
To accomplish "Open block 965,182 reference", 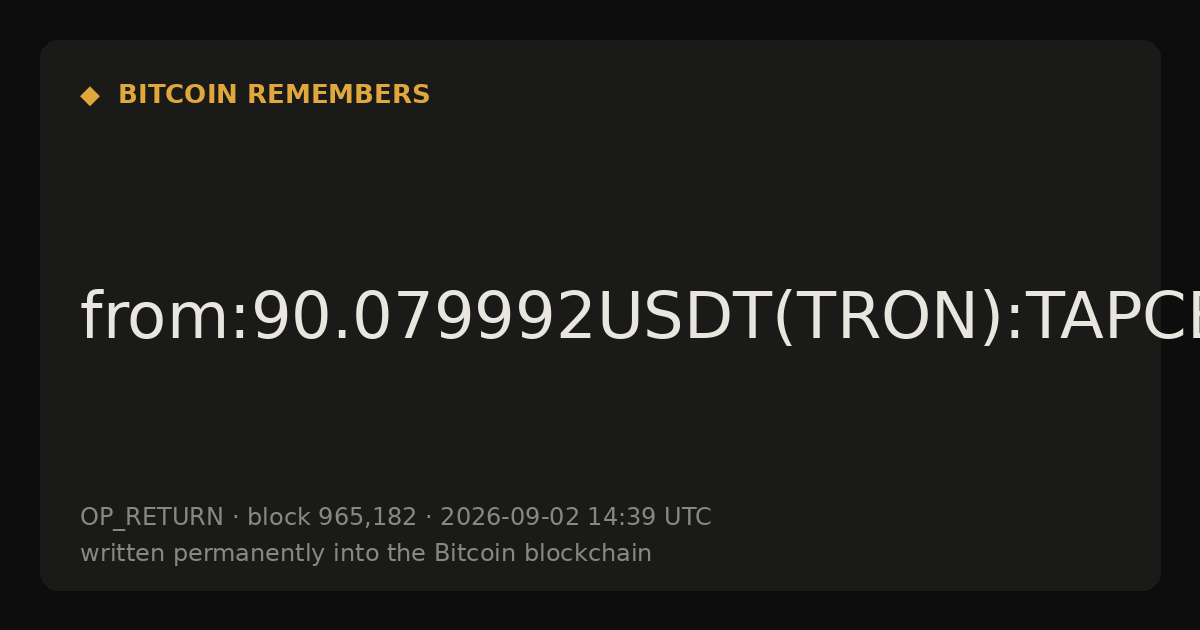I will click(x=332, y=518).
